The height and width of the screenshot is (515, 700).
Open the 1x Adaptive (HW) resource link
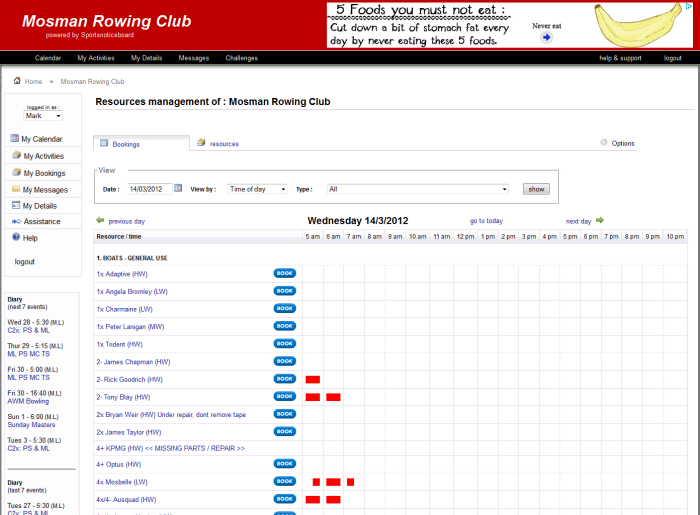tap(122, 274)
